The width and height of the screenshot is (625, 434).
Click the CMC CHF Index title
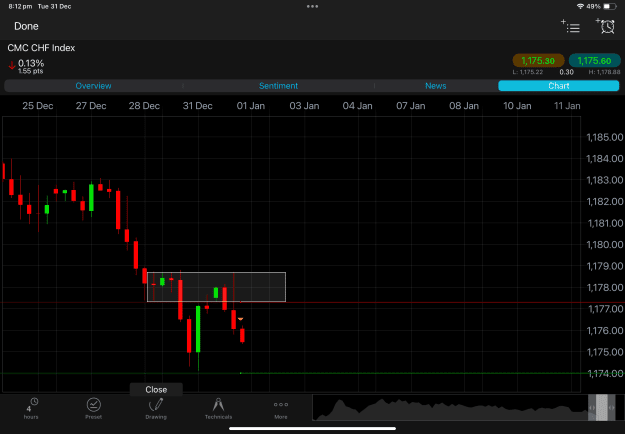(41, 48)
